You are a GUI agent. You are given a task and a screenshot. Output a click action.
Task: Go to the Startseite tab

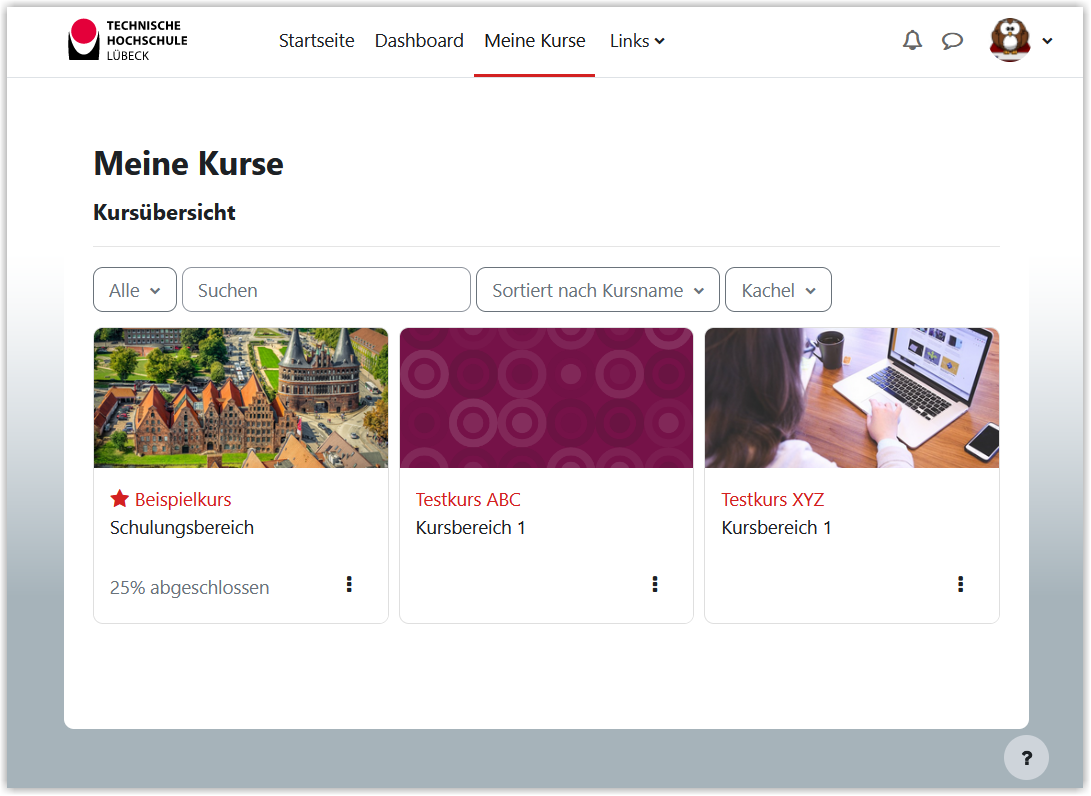click(317, 41)
